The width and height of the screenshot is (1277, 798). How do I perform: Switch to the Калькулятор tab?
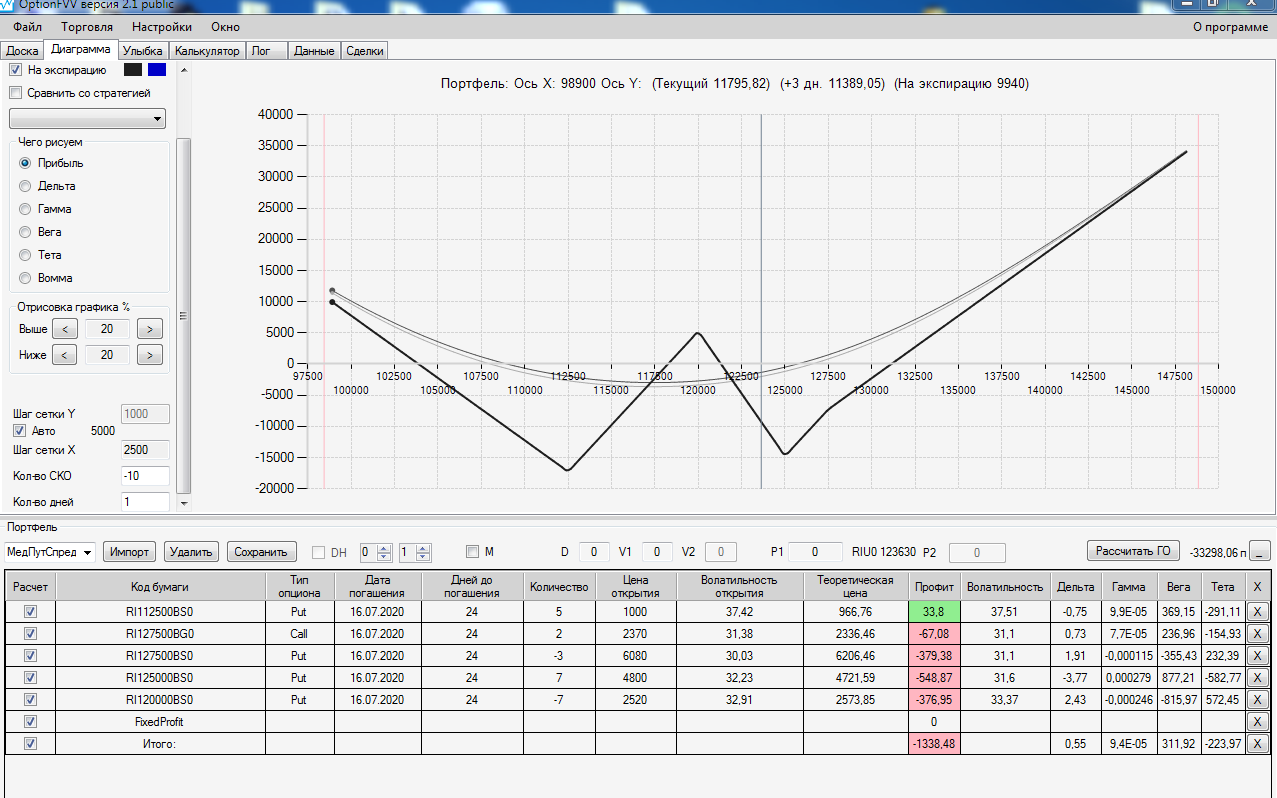coord(207,51)
